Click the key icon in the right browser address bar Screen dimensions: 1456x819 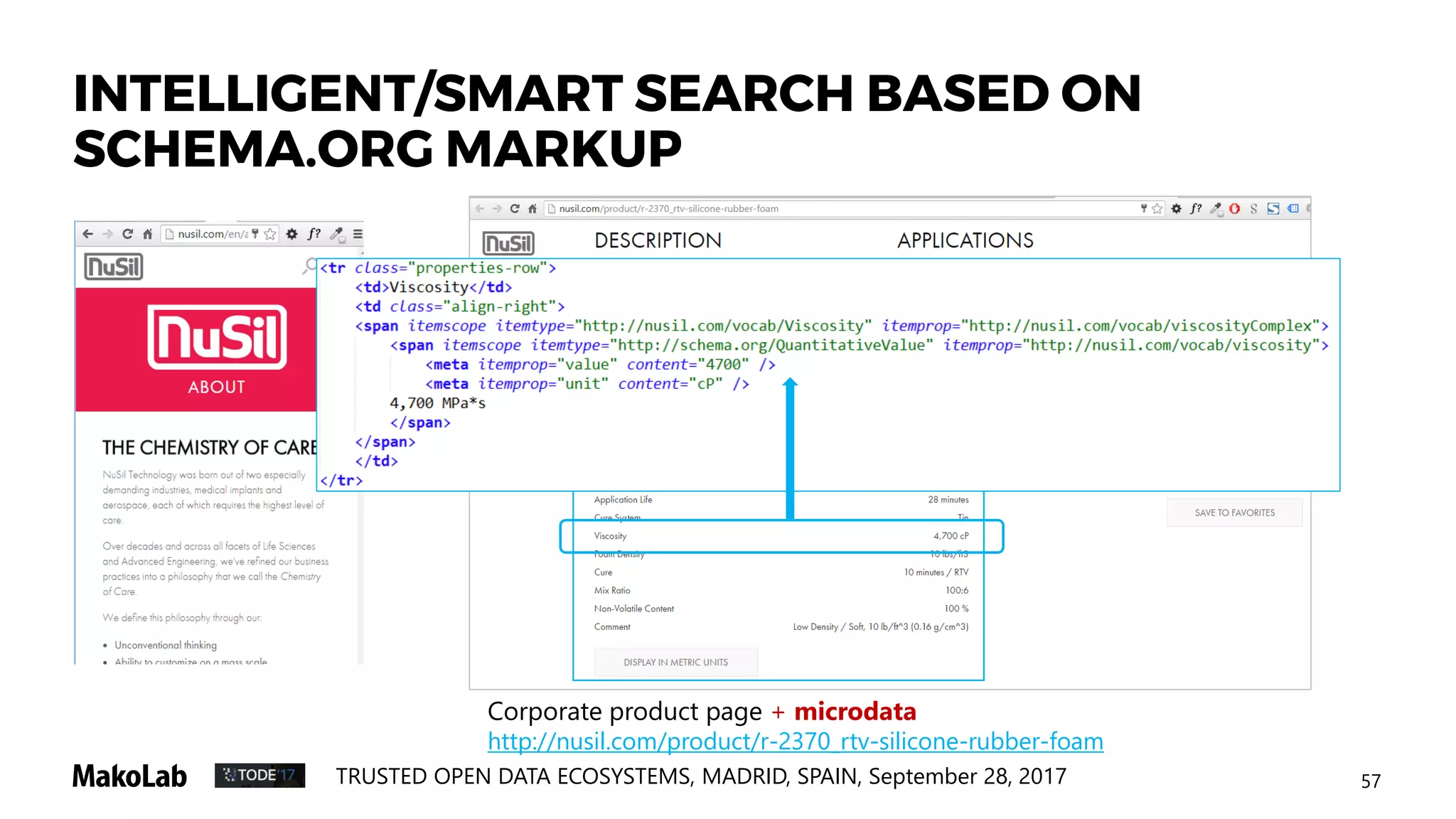[x=1144, y=208]
